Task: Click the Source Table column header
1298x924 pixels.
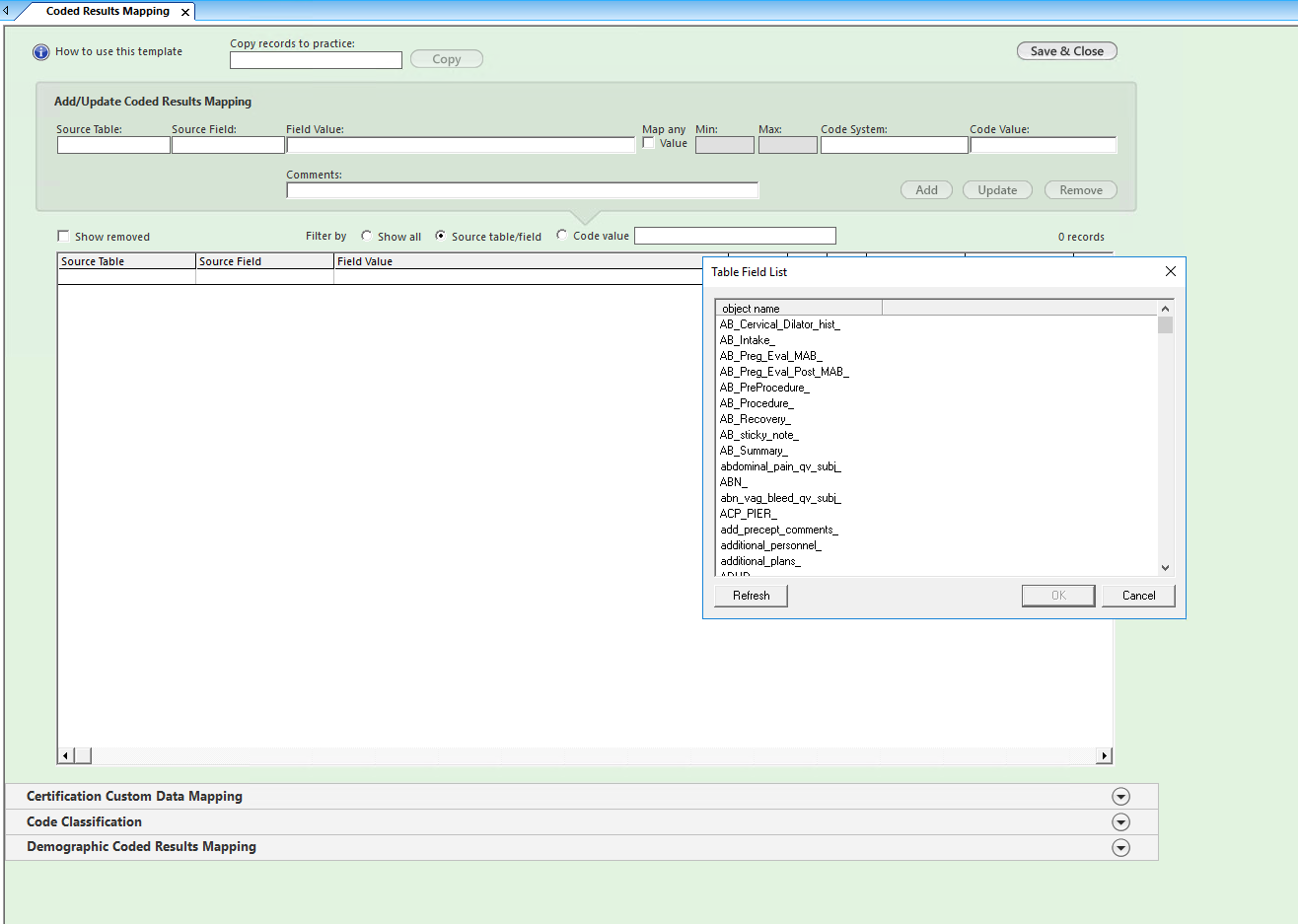Action: (x=126, y=261)
